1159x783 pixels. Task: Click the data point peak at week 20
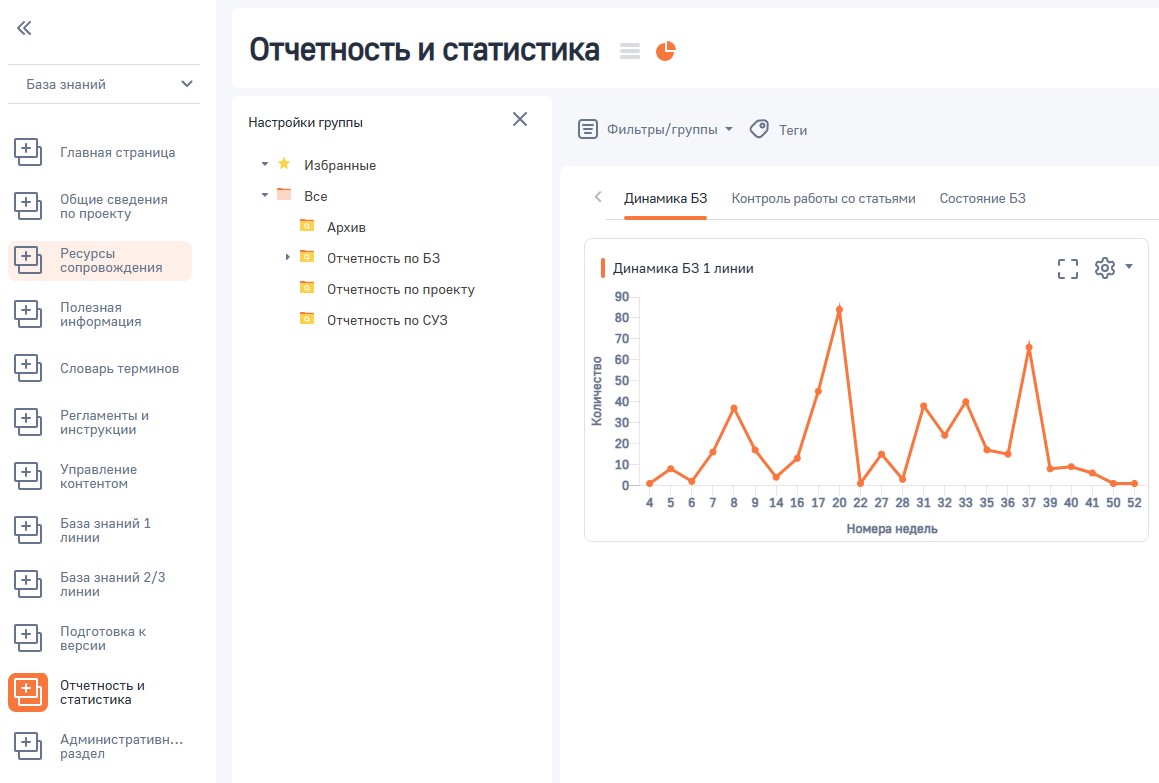click(x=840, y=310)
